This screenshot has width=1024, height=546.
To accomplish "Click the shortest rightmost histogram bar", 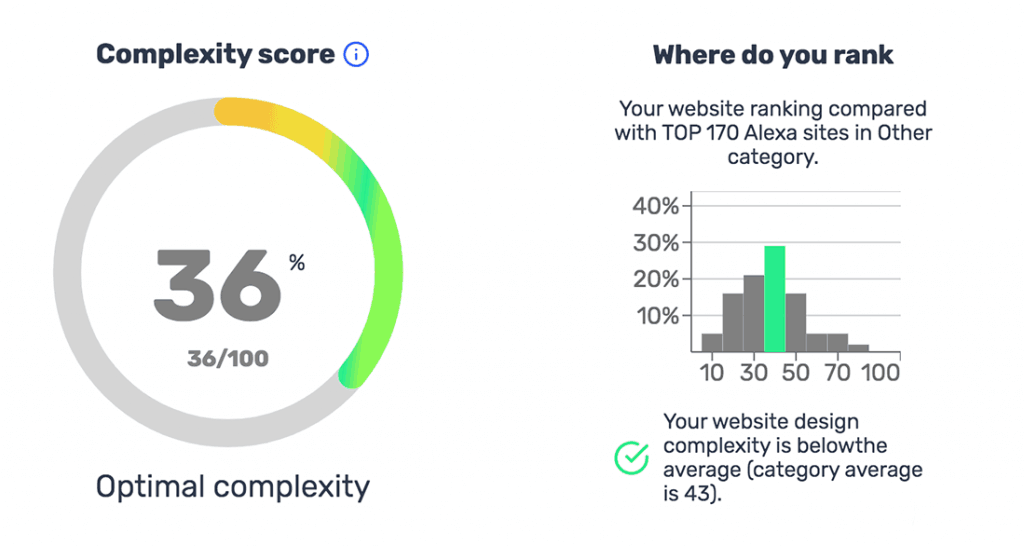I will pos(858,348).
